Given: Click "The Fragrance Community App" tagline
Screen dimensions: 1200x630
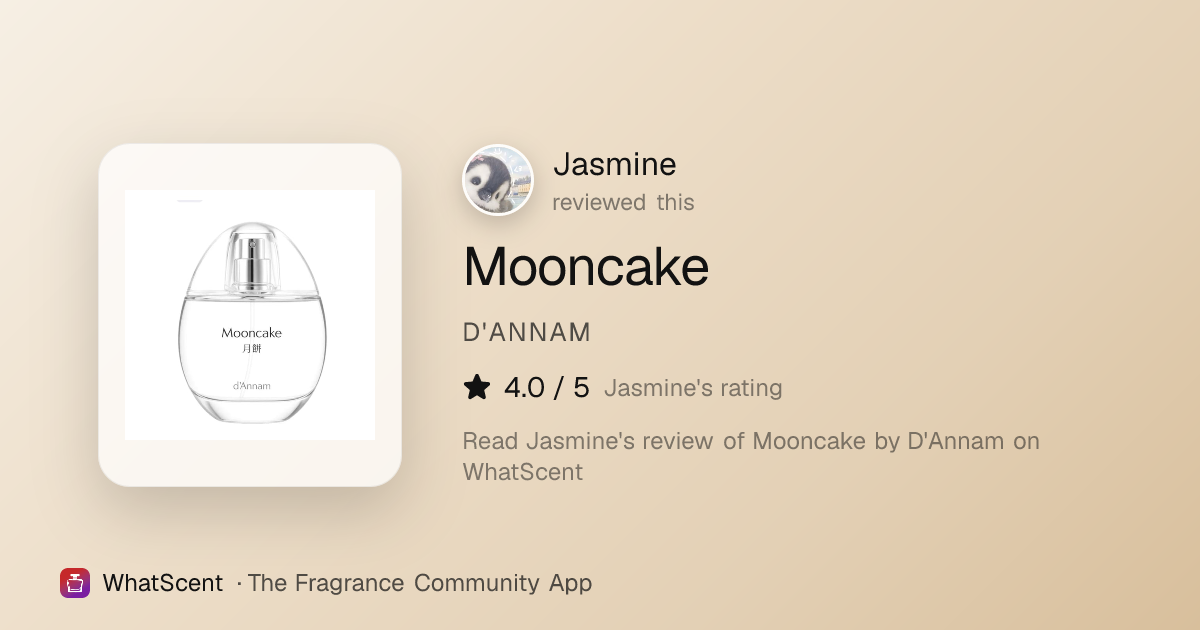Looking at the screenshot, I should pyautogui.click(x=420, y=583).
